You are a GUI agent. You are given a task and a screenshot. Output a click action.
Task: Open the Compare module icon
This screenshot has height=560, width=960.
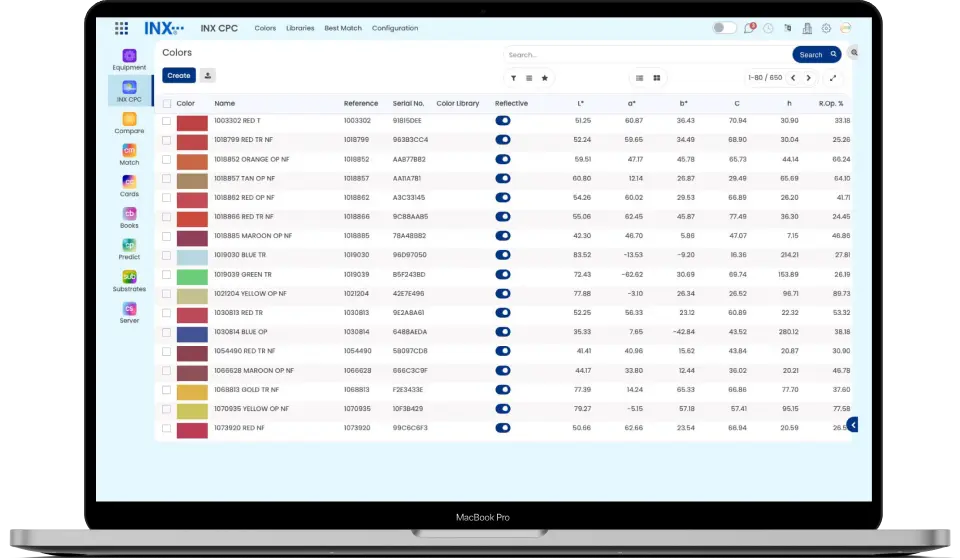tap(129, 119)
